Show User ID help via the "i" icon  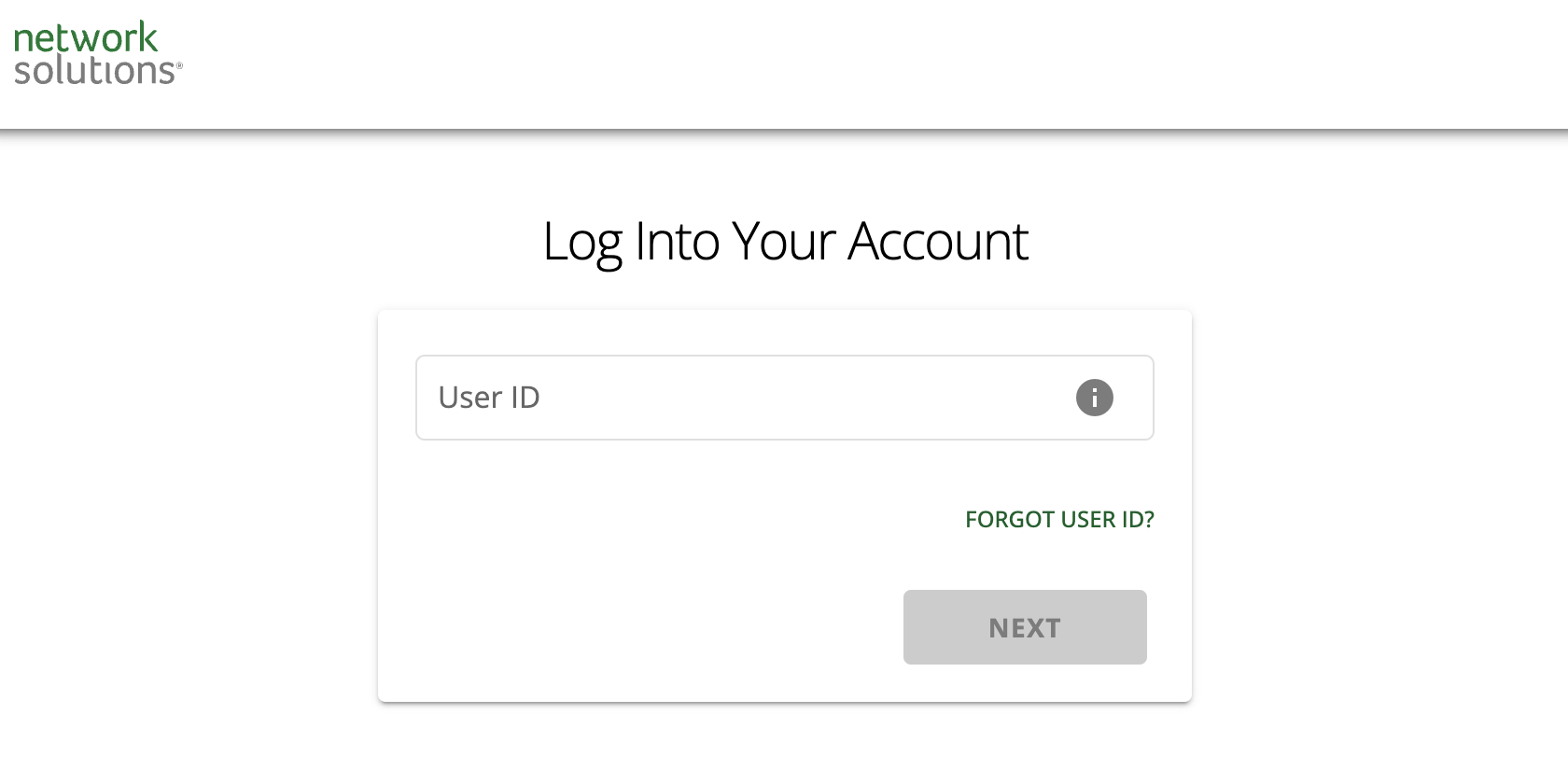(x=1094, y=398)
